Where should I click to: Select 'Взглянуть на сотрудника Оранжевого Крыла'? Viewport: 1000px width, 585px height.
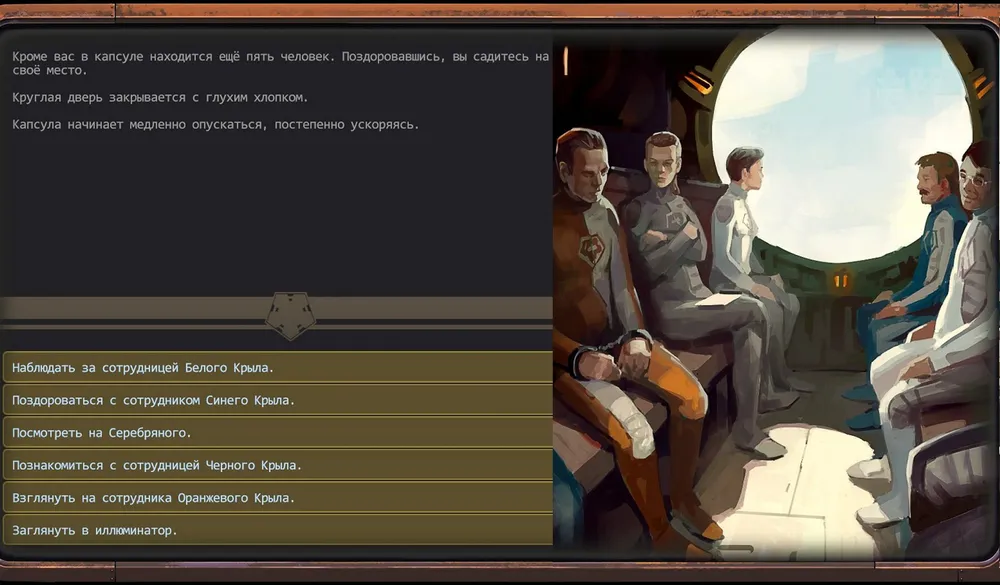pos(277,498)
